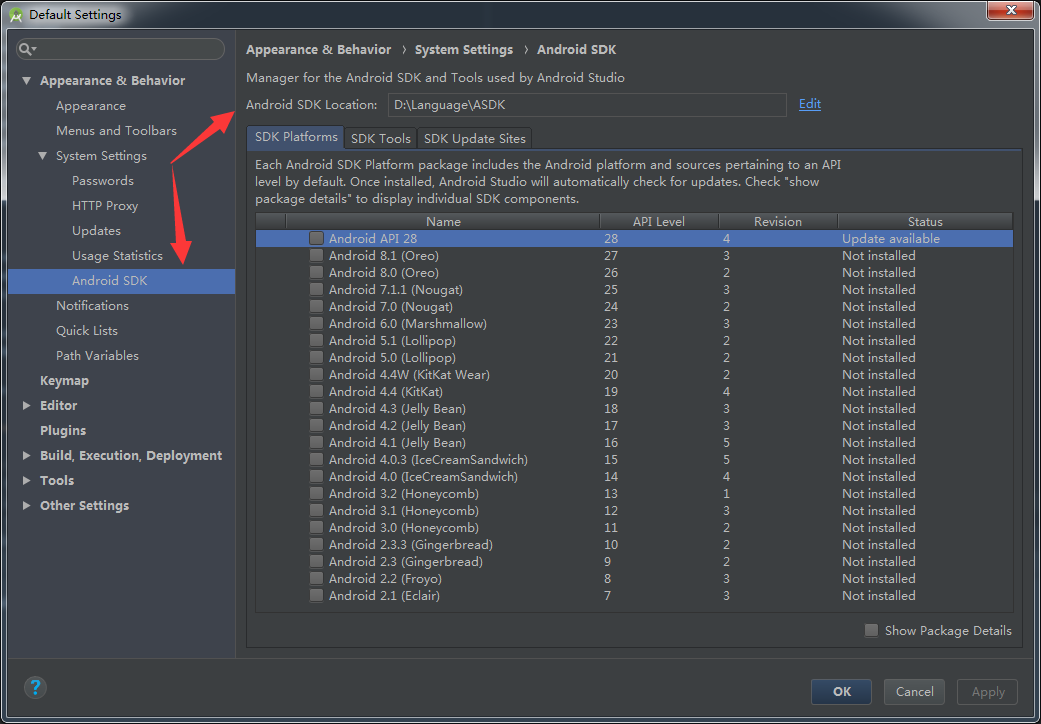Expand the Editor settings group
The height and width of the screenshot is (724, 1041).
tap(27, 406)
